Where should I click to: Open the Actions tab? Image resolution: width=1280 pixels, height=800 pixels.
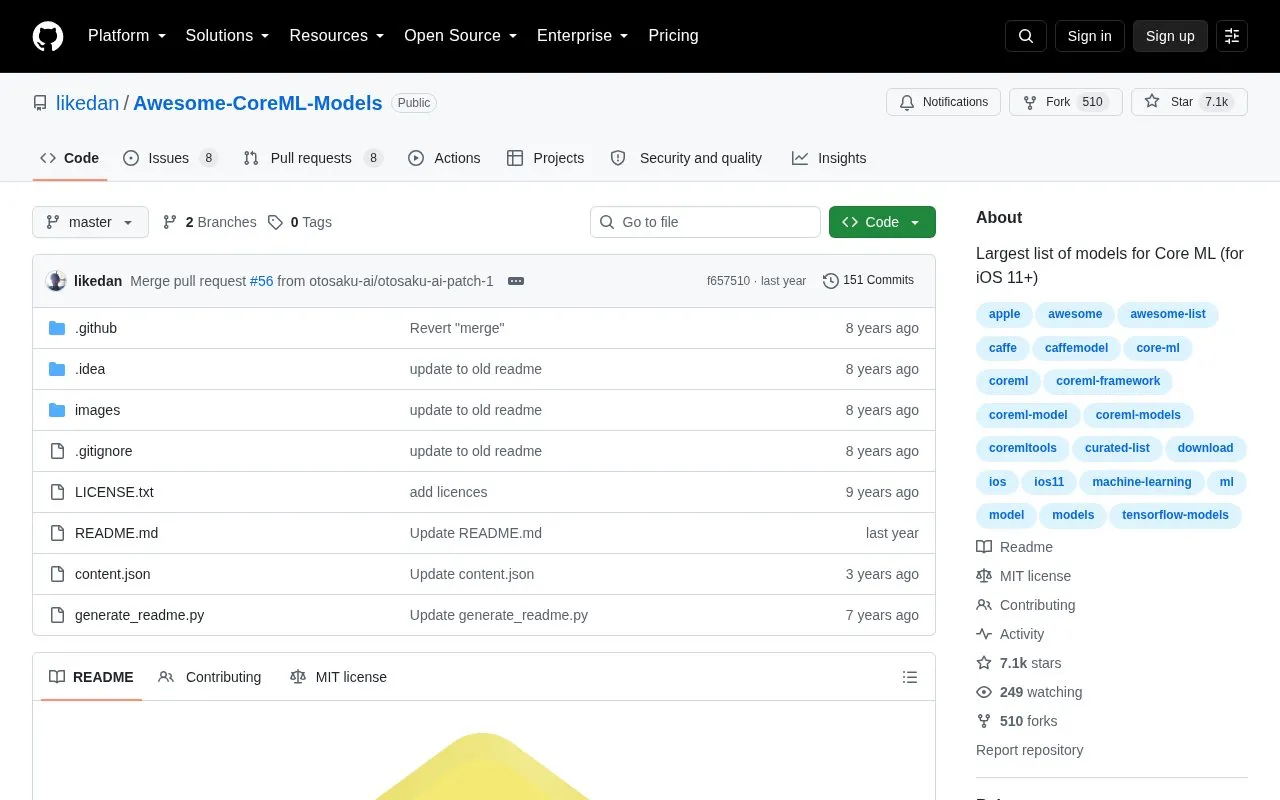click(444, 158)
